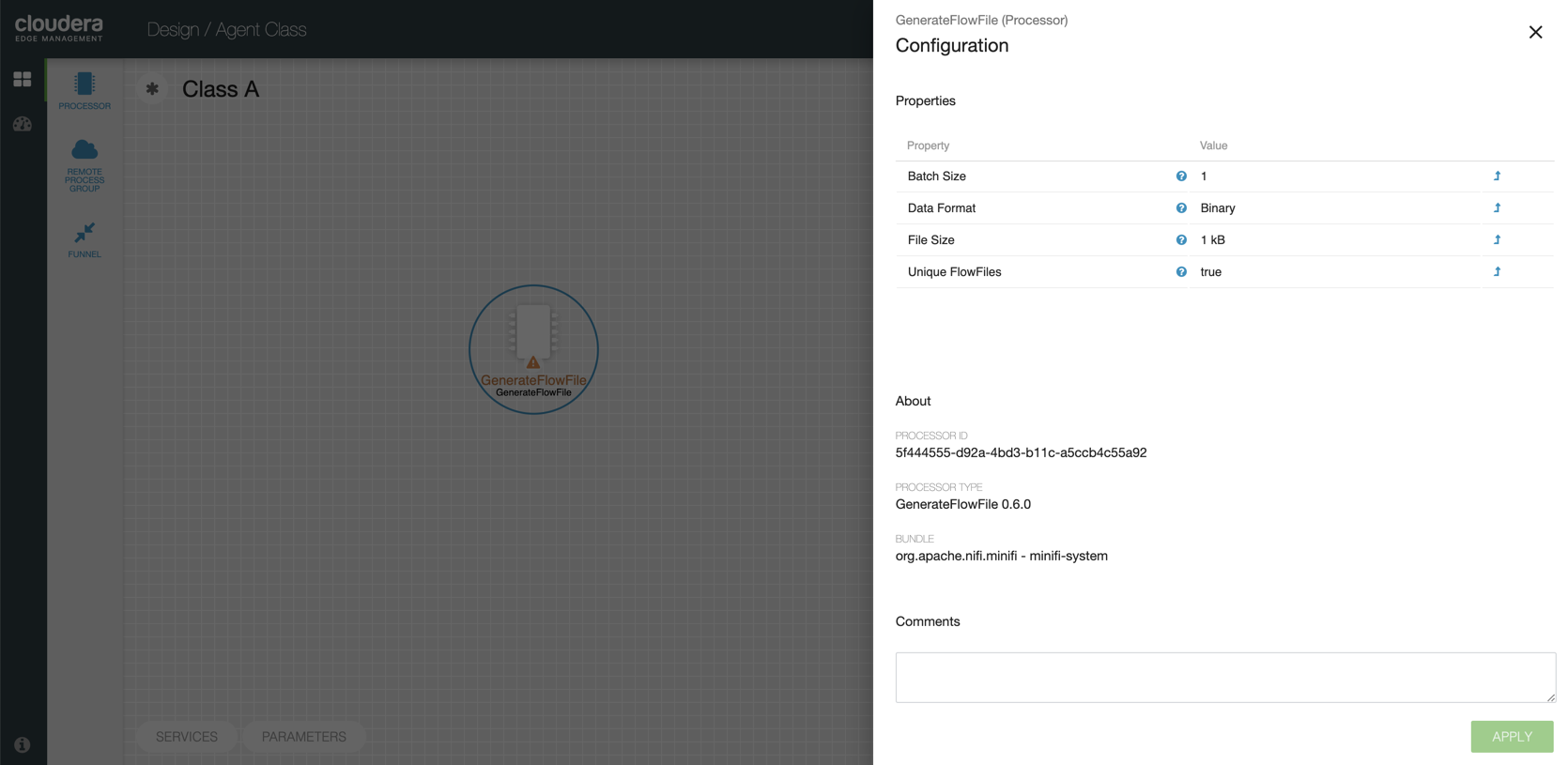Click the arrow icon on Unique FlowFiles row
1568x765 pixels.
(x=1498, y=272)
